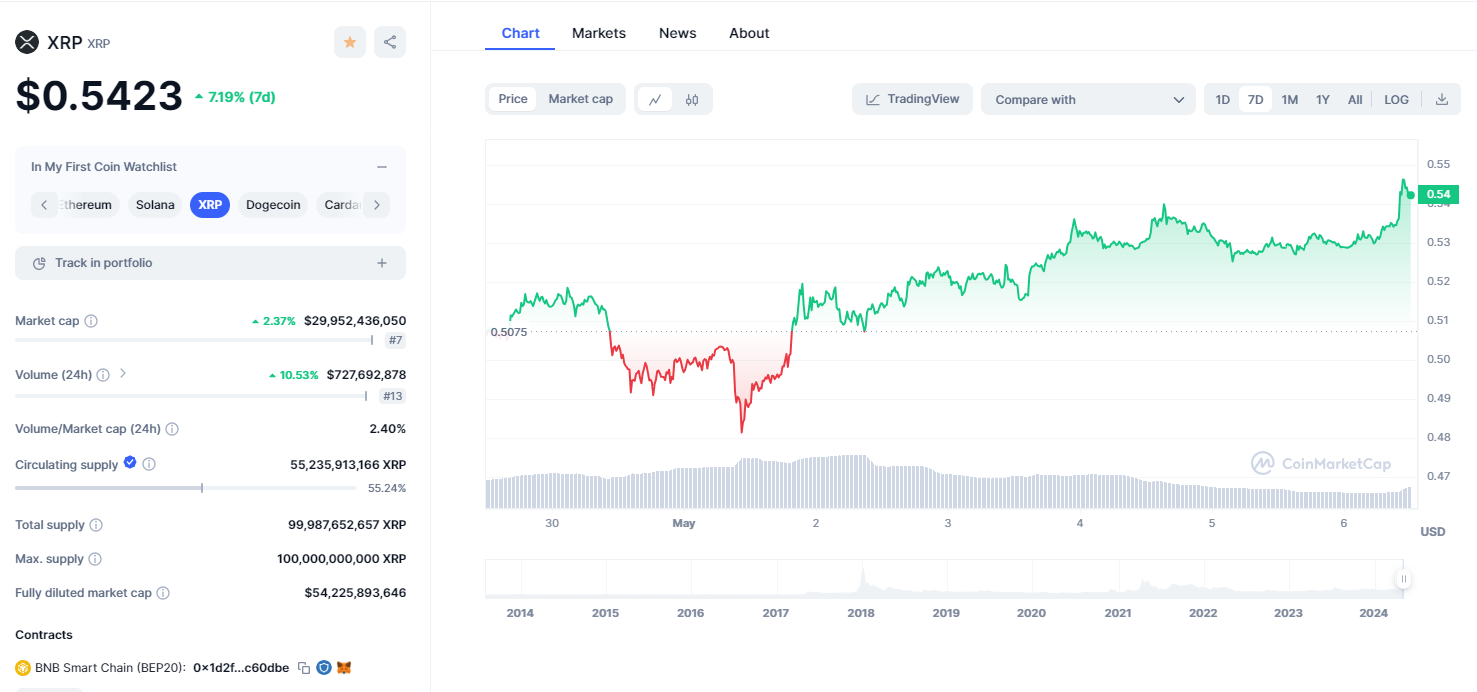This screenshot has height=692, width=1477.
Task: Open the Fully diluted market cap info icon
Action: [x=163, y=593]
